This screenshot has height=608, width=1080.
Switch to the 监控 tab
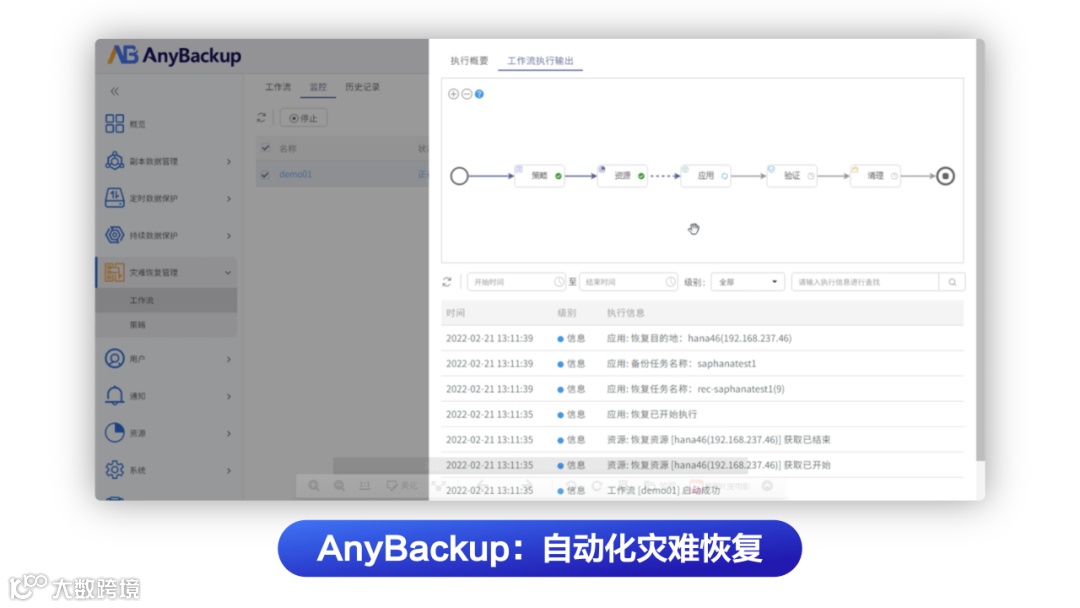[318, 87]
